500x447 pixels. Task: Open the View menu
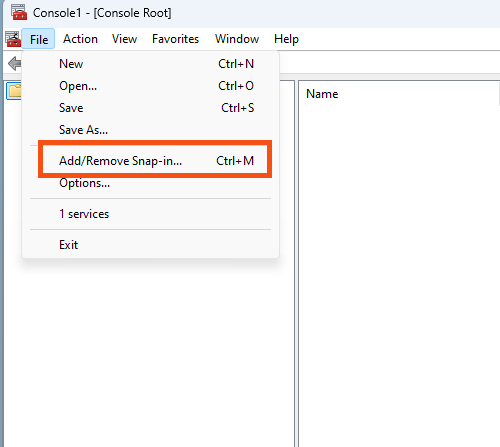[x=124, y=39]
